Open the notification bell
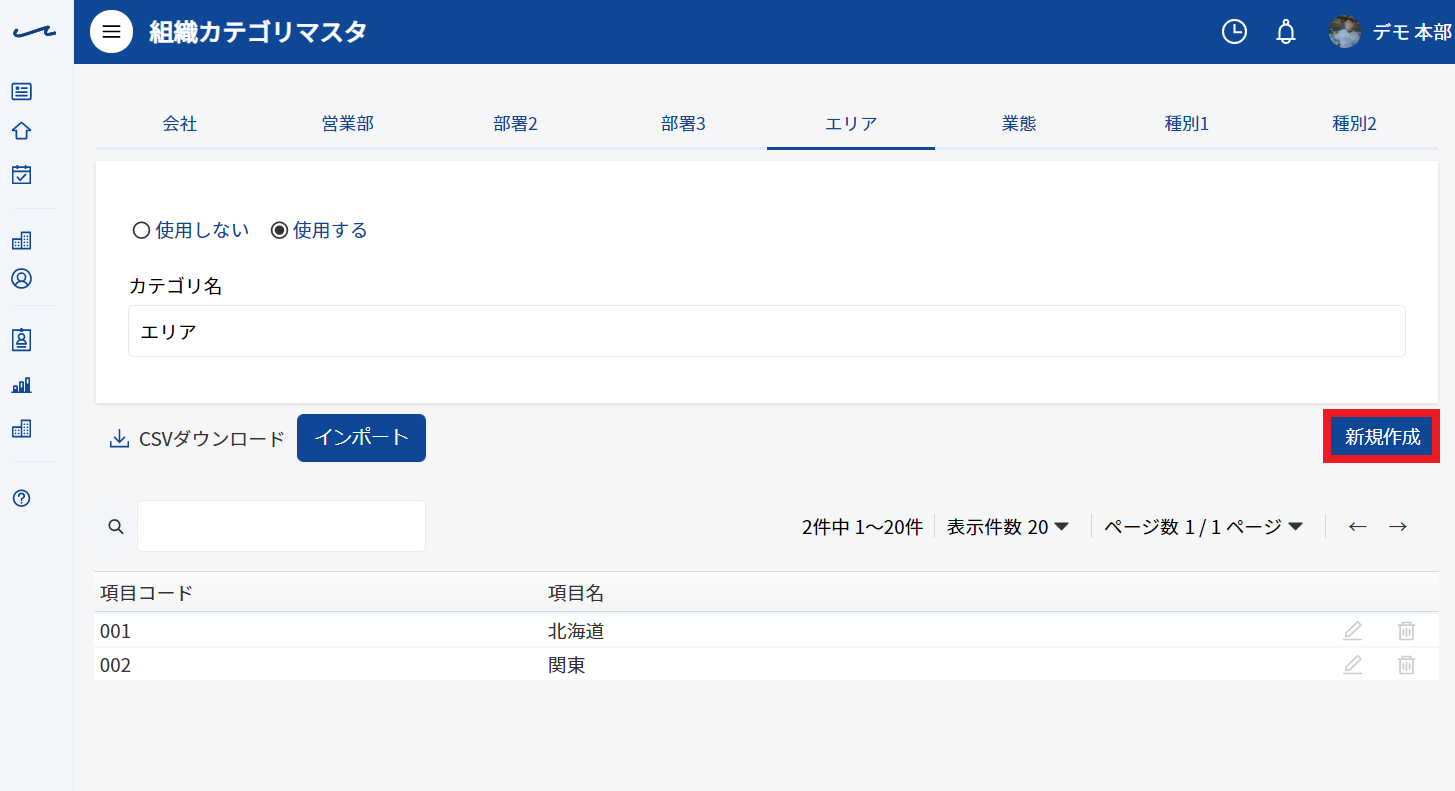 (1286, 32)
